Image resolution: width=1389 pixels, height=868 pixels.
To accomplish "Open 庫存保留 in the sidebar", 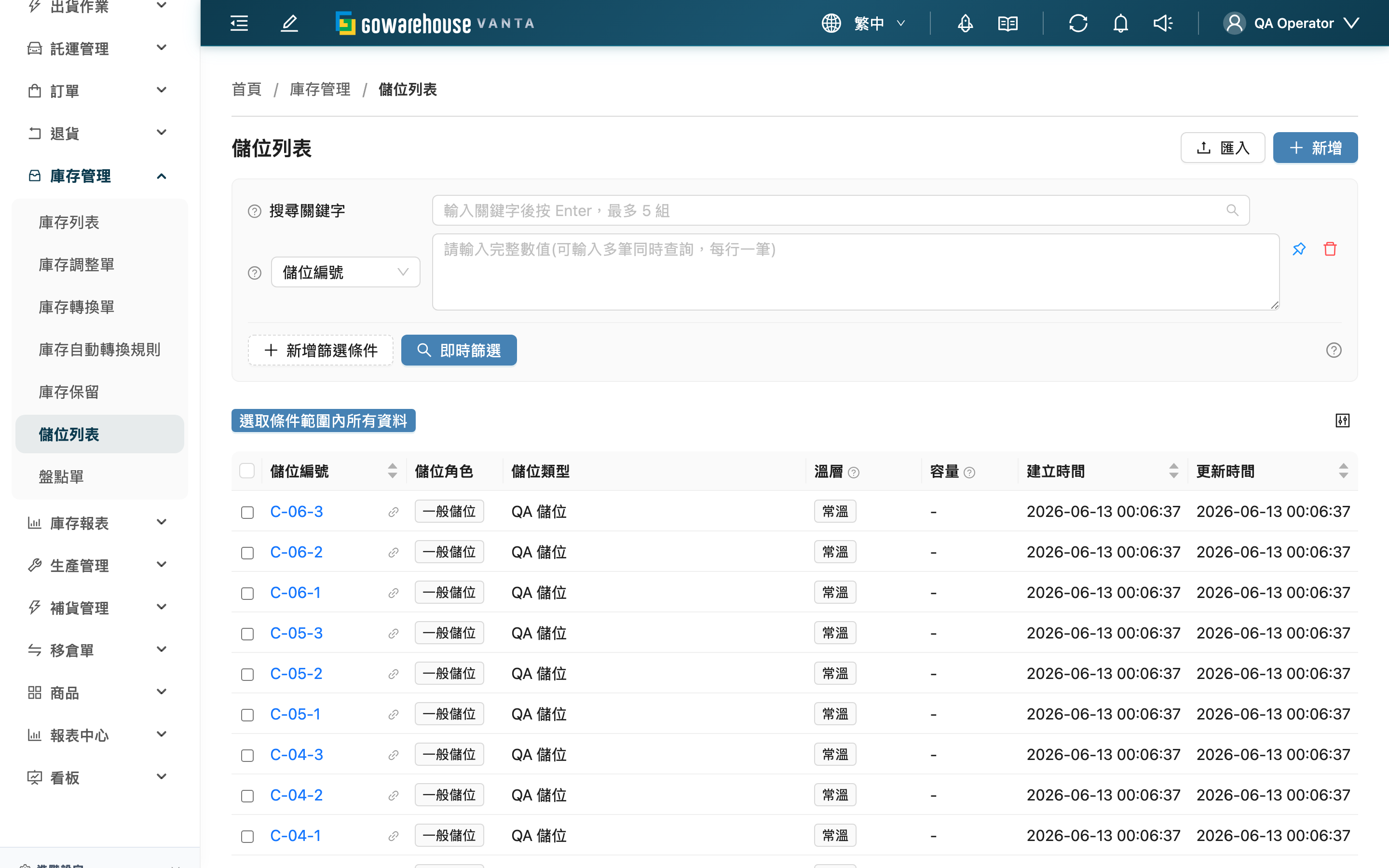I will tap(100, 392).
